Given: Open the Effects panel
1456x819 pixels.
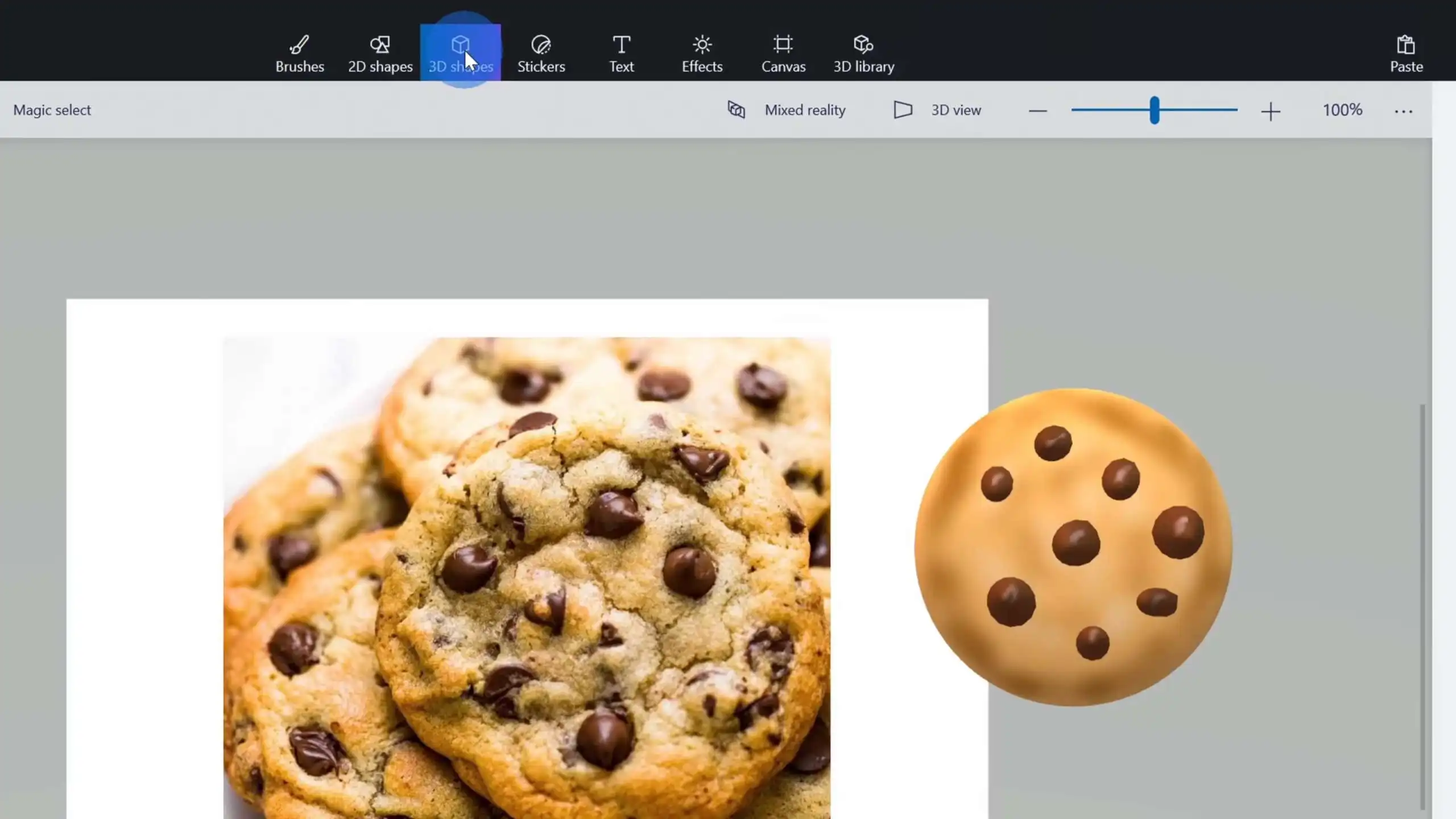Looking at the screenshot, I should [702, 54].
